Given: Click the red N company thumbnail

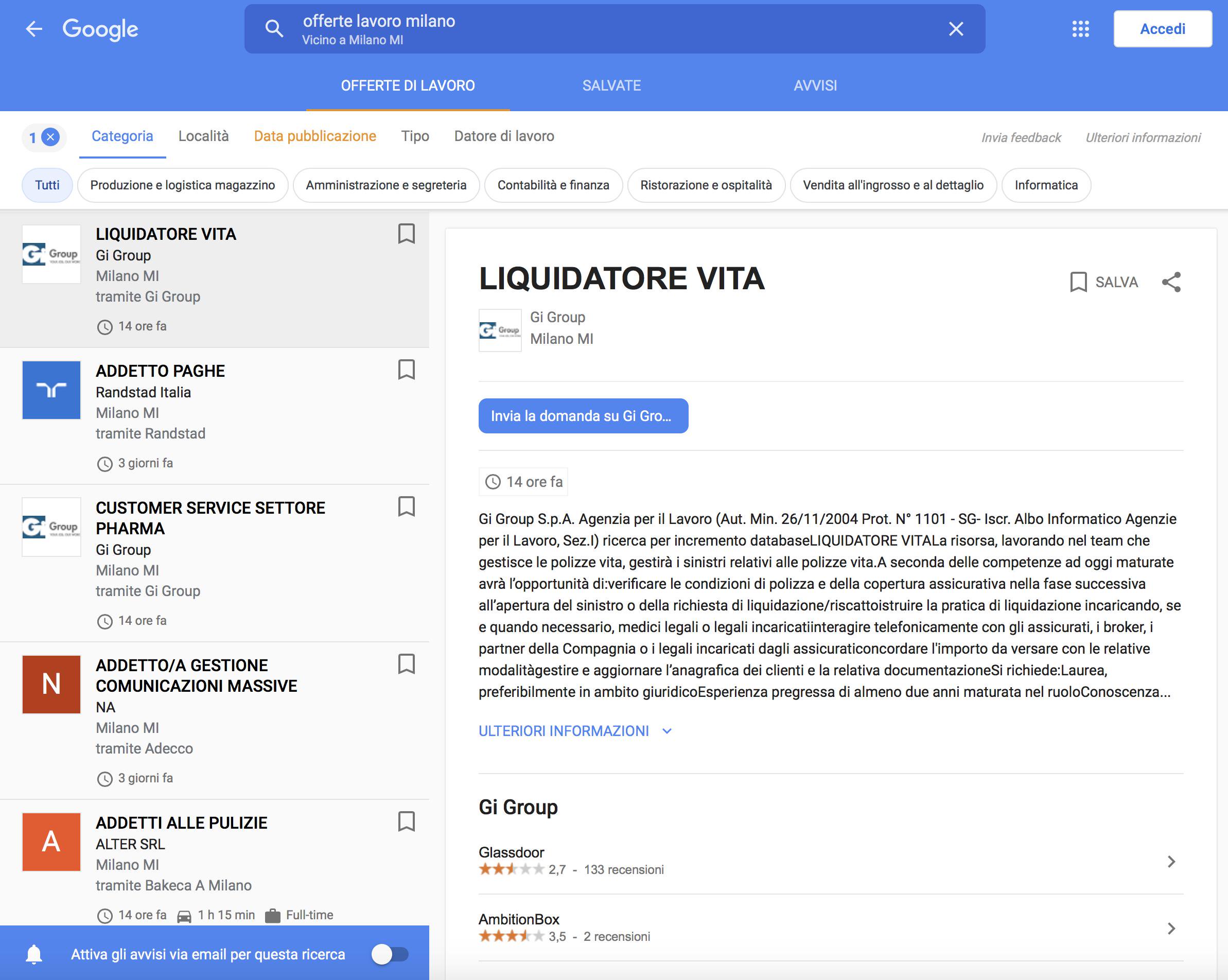Looking at the screenshot, I should coord(51,684).
